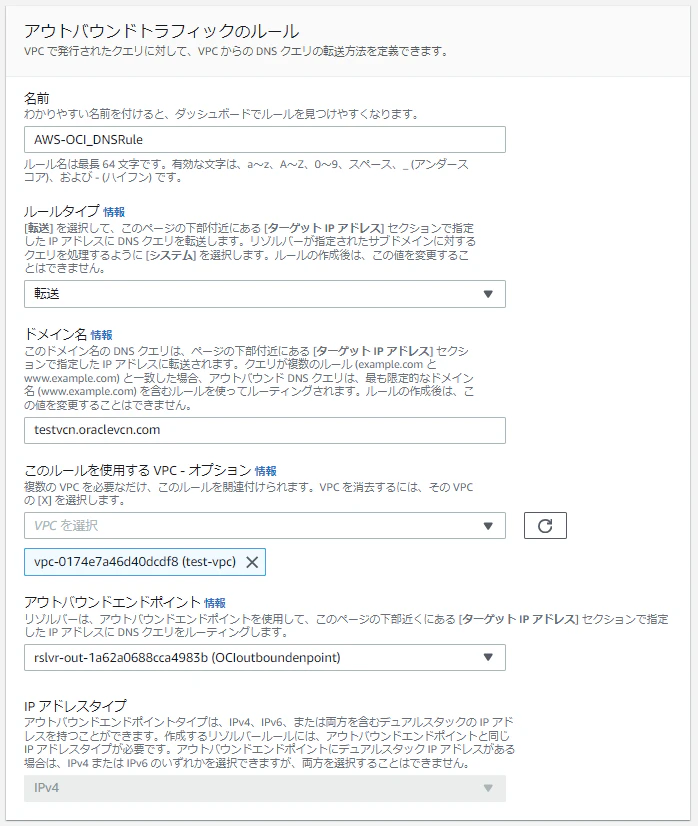Click the 名前 input field with AWS-OCI_DNSRule
The image size is (698, 826).
[x=264, y=140]
